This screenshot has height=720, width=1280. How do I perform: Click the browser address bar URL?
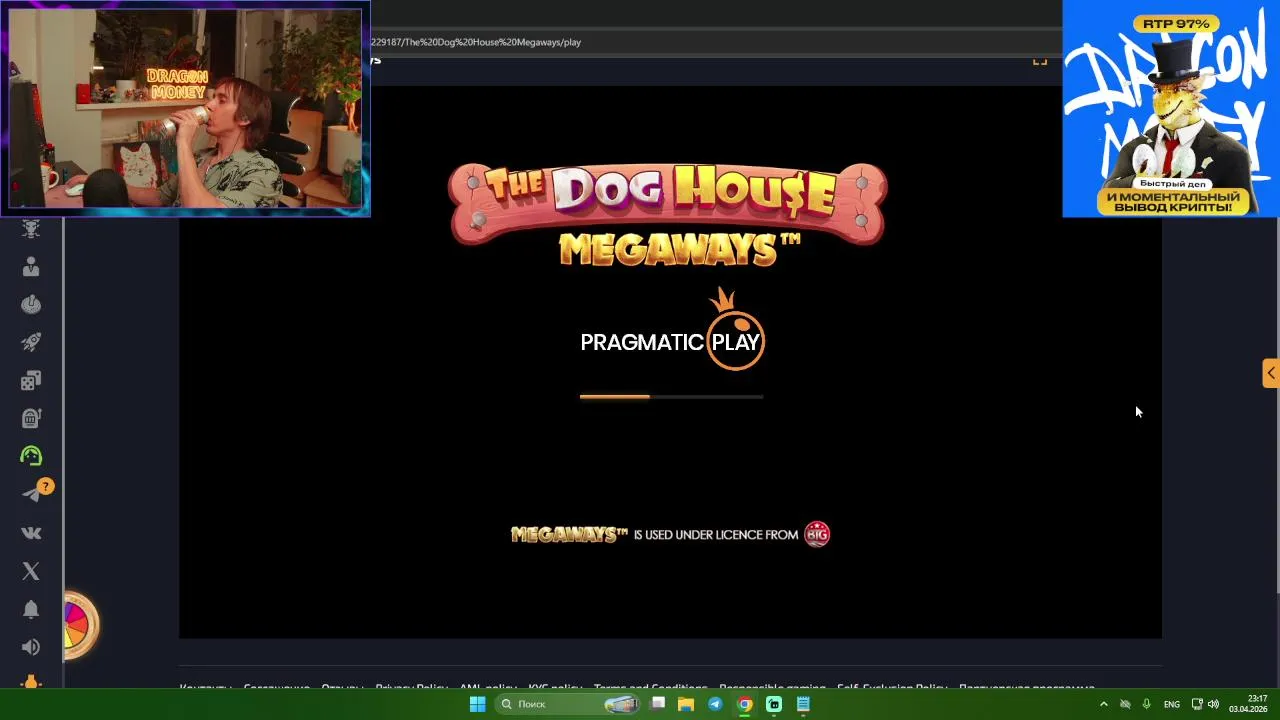pos(476,42)
